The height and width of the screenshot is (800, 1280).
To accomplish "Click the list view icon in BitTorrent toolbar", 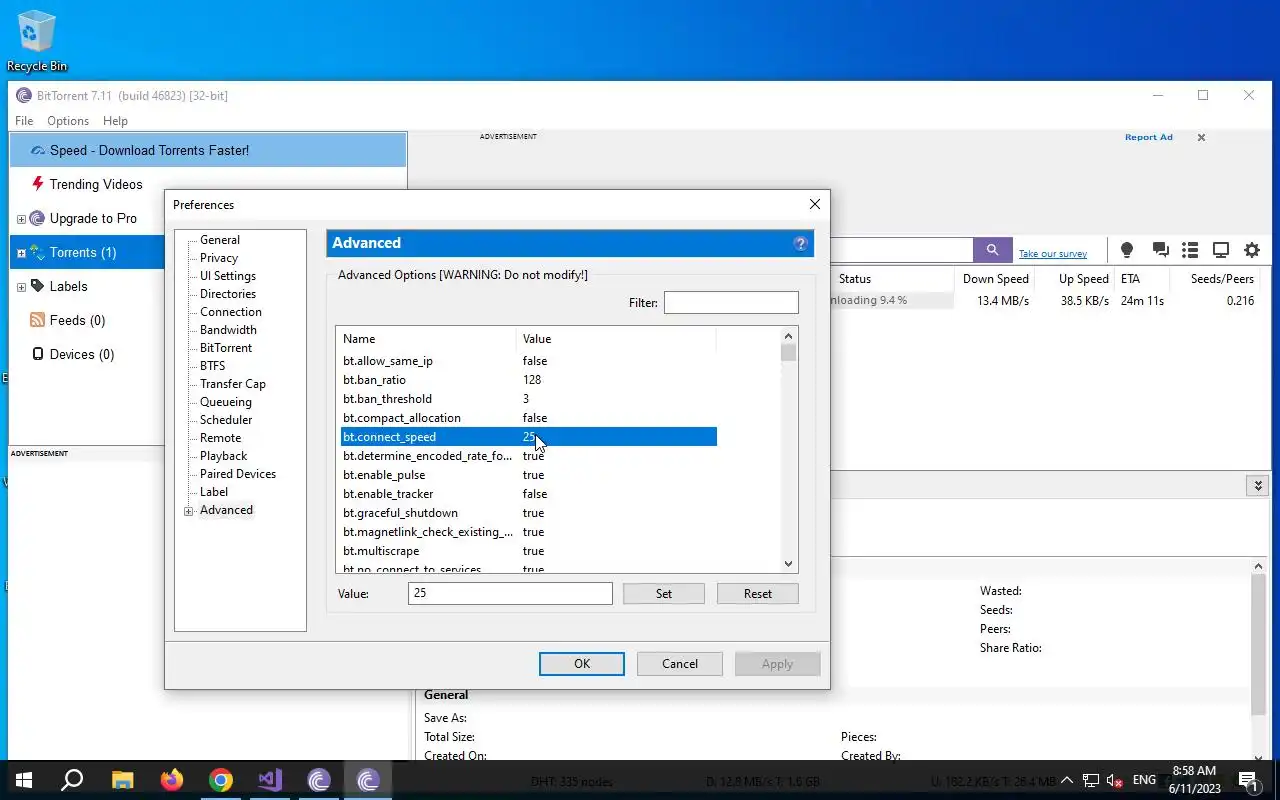I will [1190, 250].
